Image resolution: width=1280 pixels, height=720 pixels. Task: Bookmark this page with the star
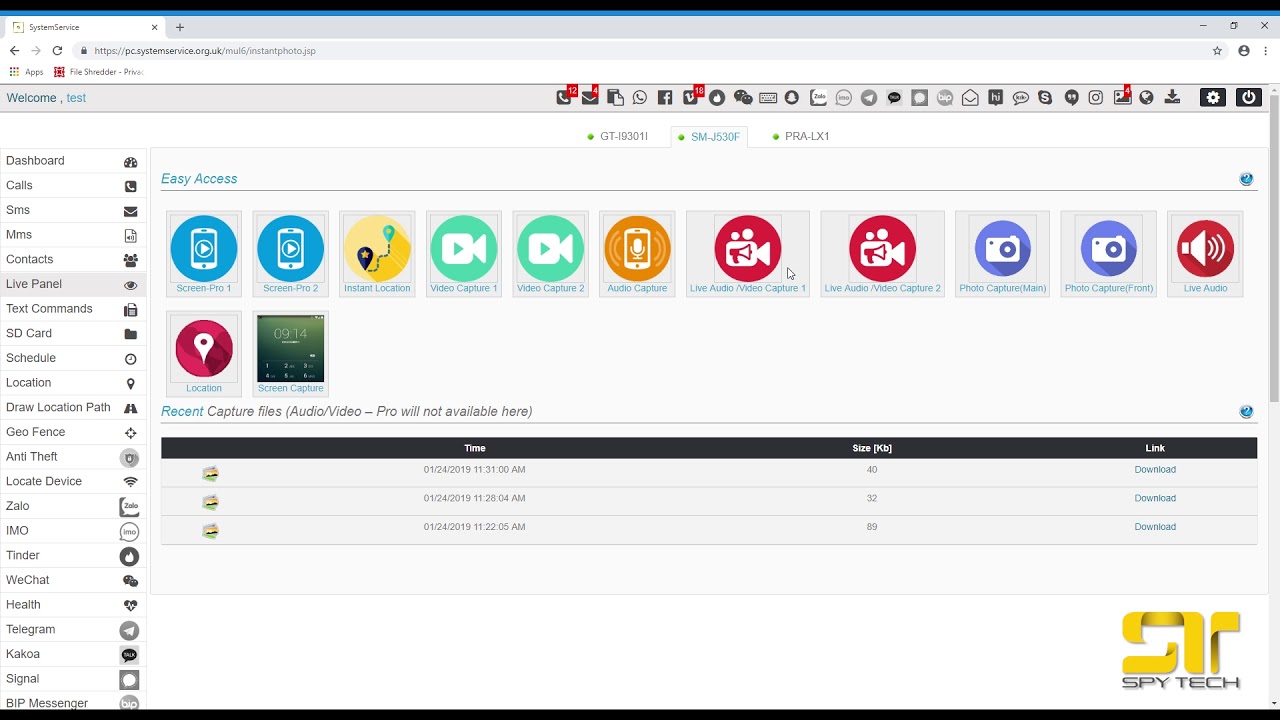click(x=1217, y=51)
